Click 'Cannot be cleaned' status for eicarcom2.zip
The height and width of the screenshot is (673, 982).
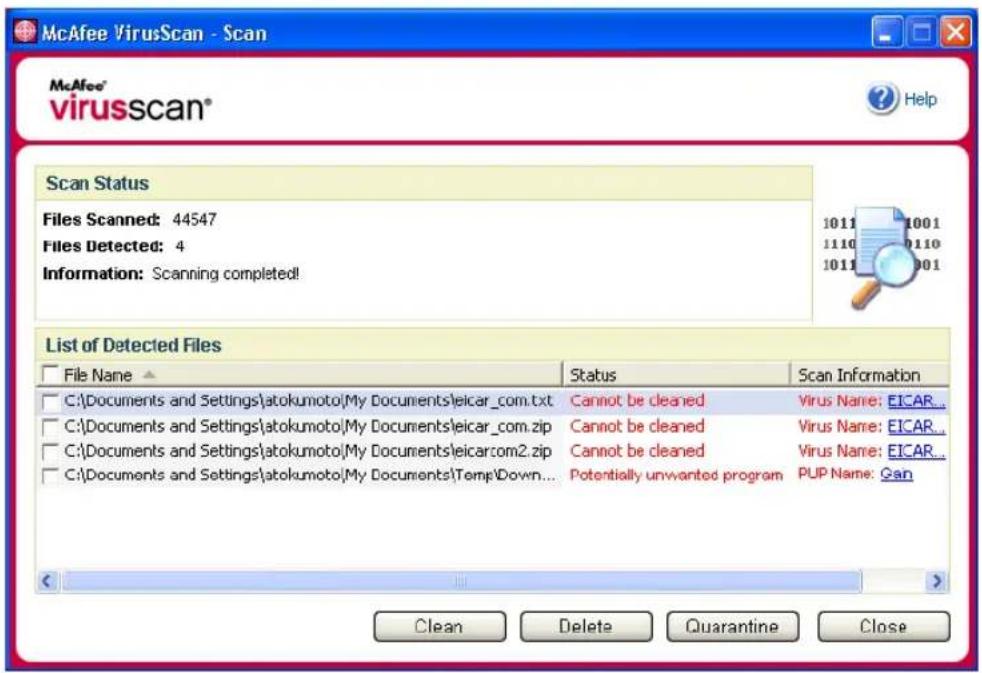pos(637,451)
